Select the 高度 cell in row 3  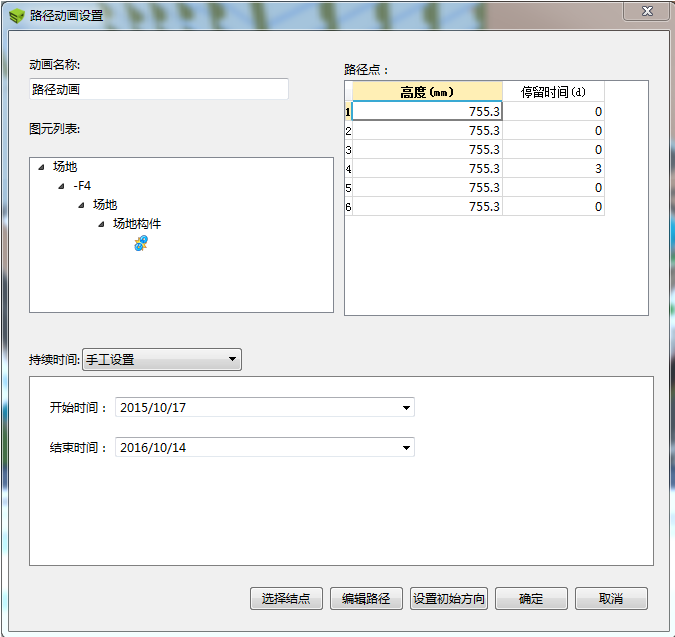427,149
